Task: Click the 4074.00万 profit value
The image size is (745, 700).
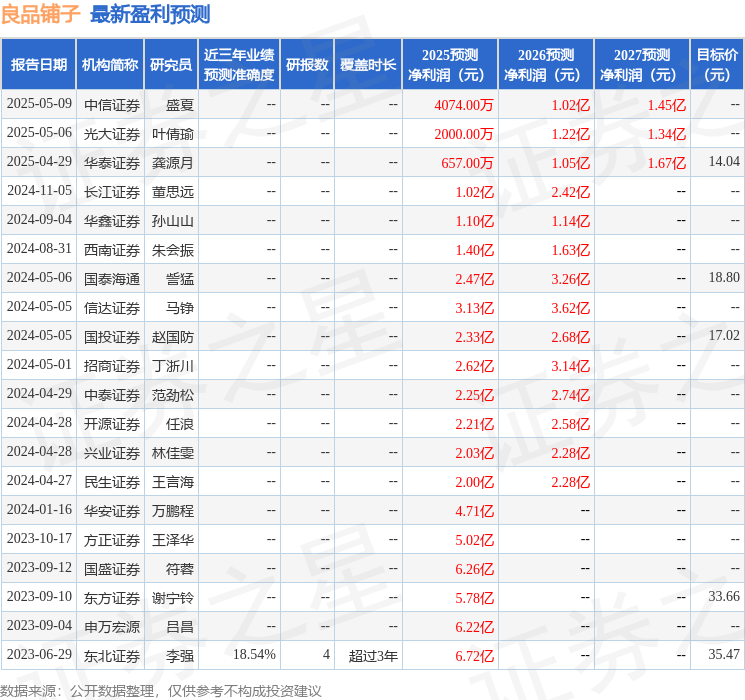Action: click(464, 105)
